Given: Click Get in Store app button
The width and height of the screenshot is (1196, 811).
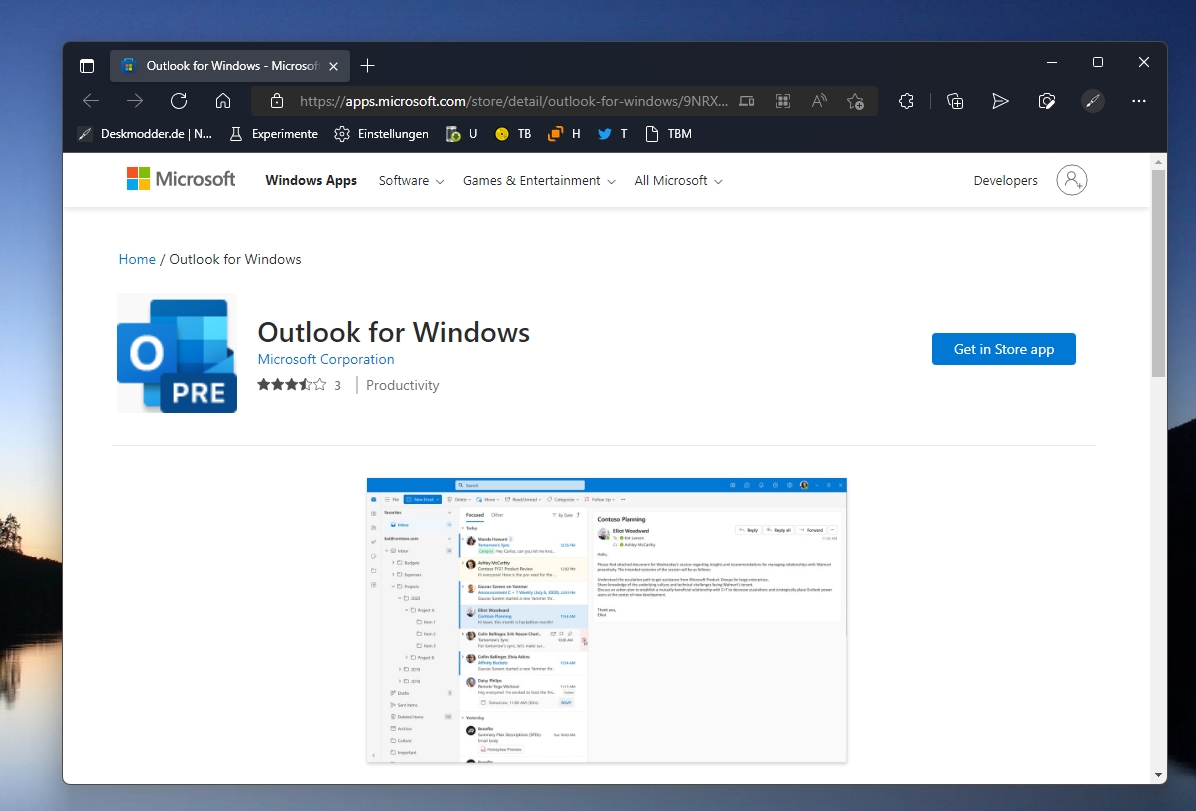Looking at the screenshot, I should click(x=1004, y=349).
